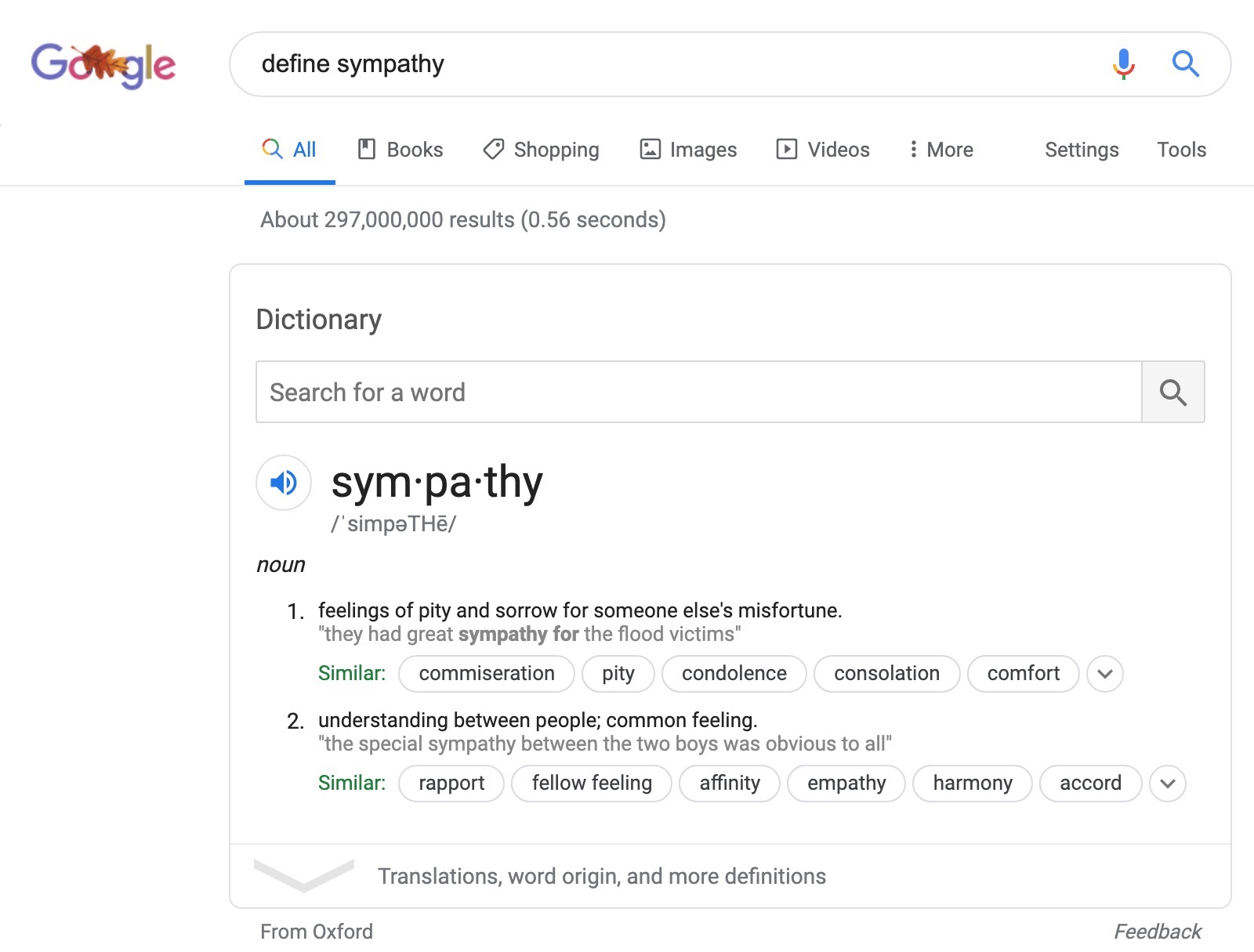Screen dimensions: 1254x952
Task: Click the Videos play icon
Action: coord(788,149)
